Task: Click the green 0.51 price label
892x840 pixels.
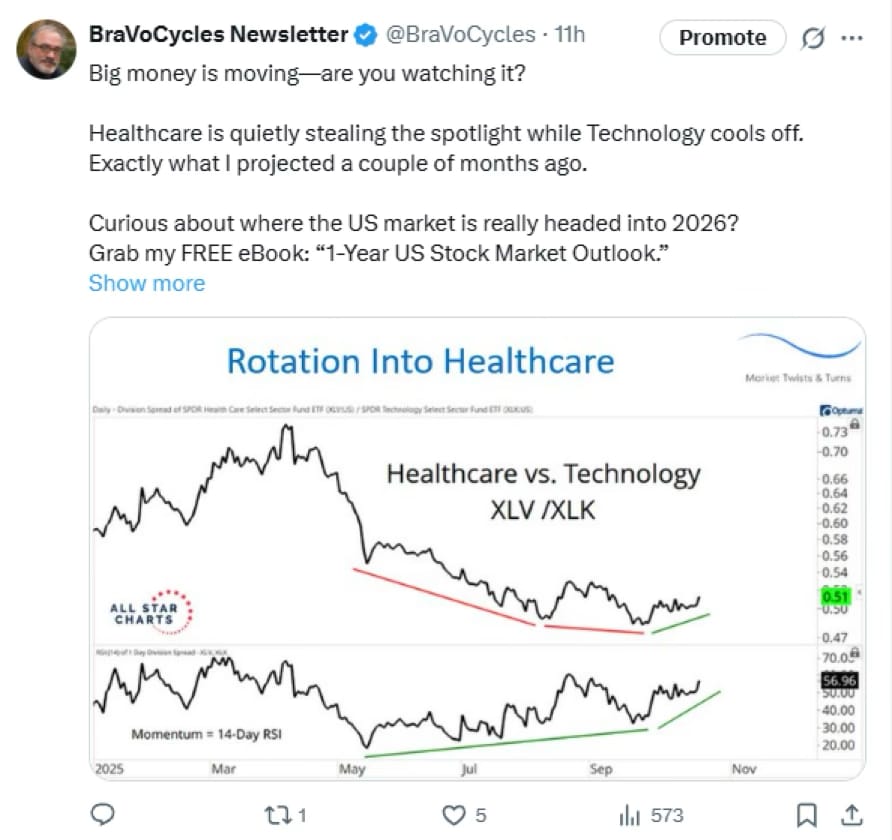Action: [835, 596]
